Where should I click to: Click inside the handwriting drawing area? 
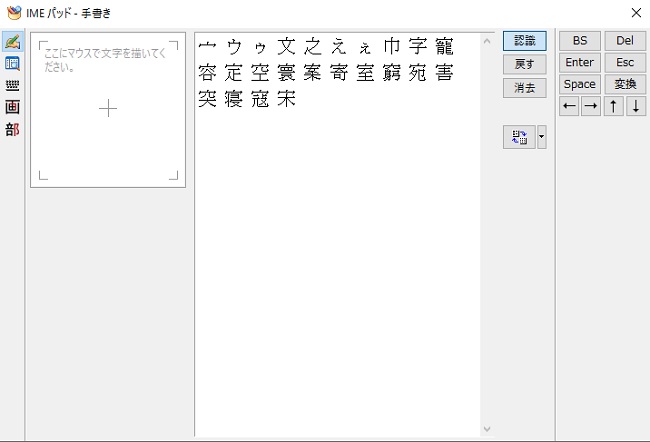click(108, 109)
